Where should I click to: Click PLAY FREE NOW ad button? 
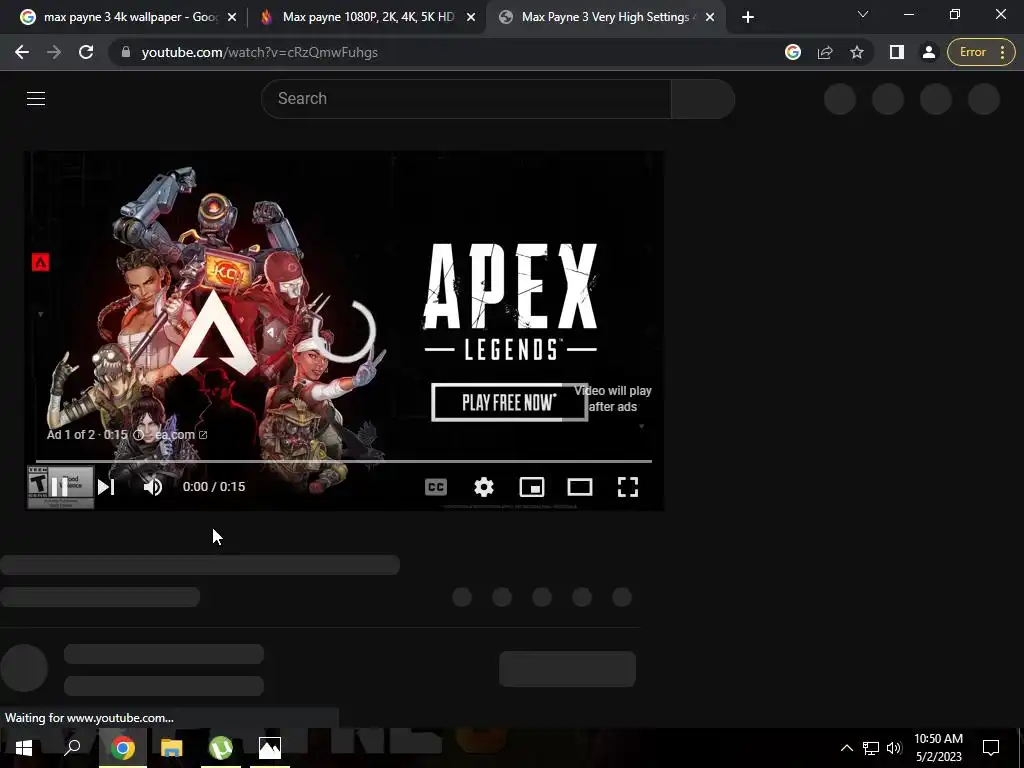[x=509, y=402]
